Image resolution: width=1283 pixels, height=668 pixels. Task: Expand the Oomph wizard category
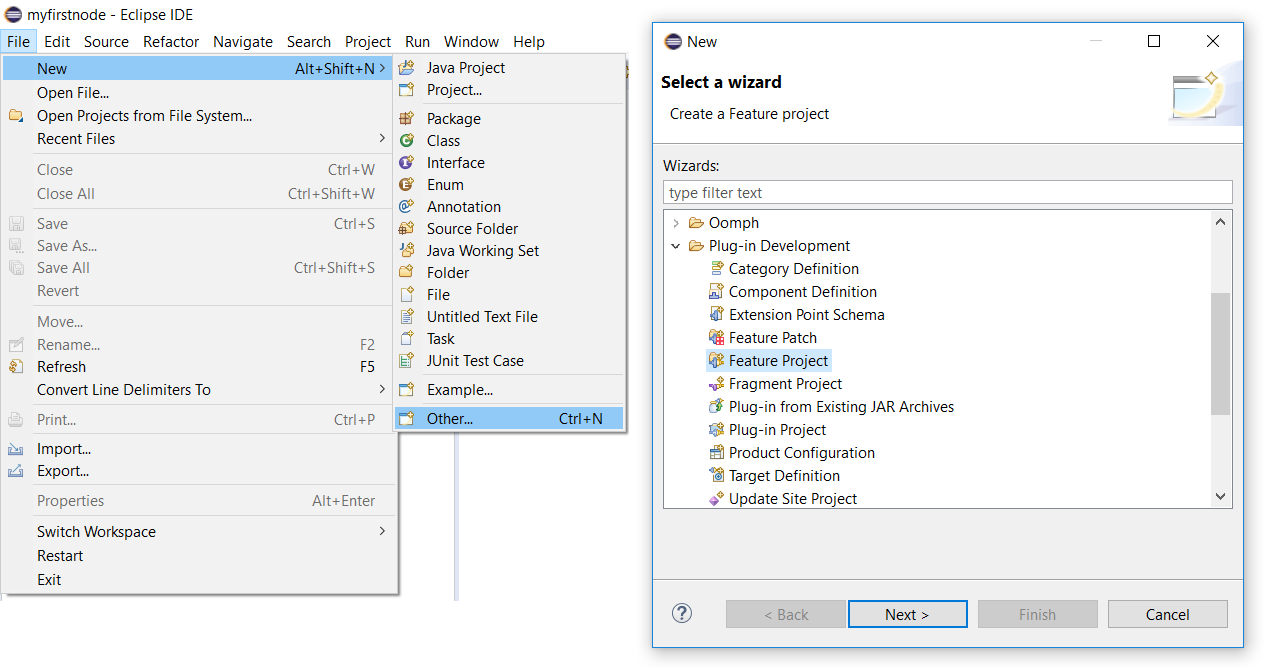tap(676, 223)
